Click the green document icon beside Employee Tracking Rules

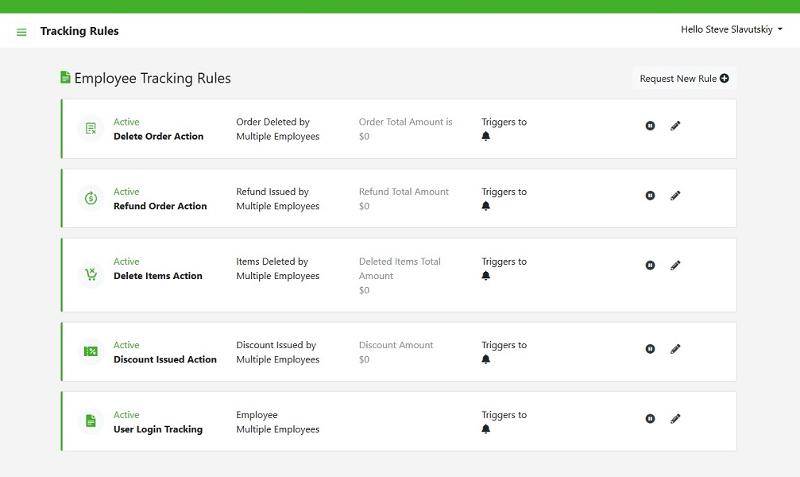coord(65,78)
